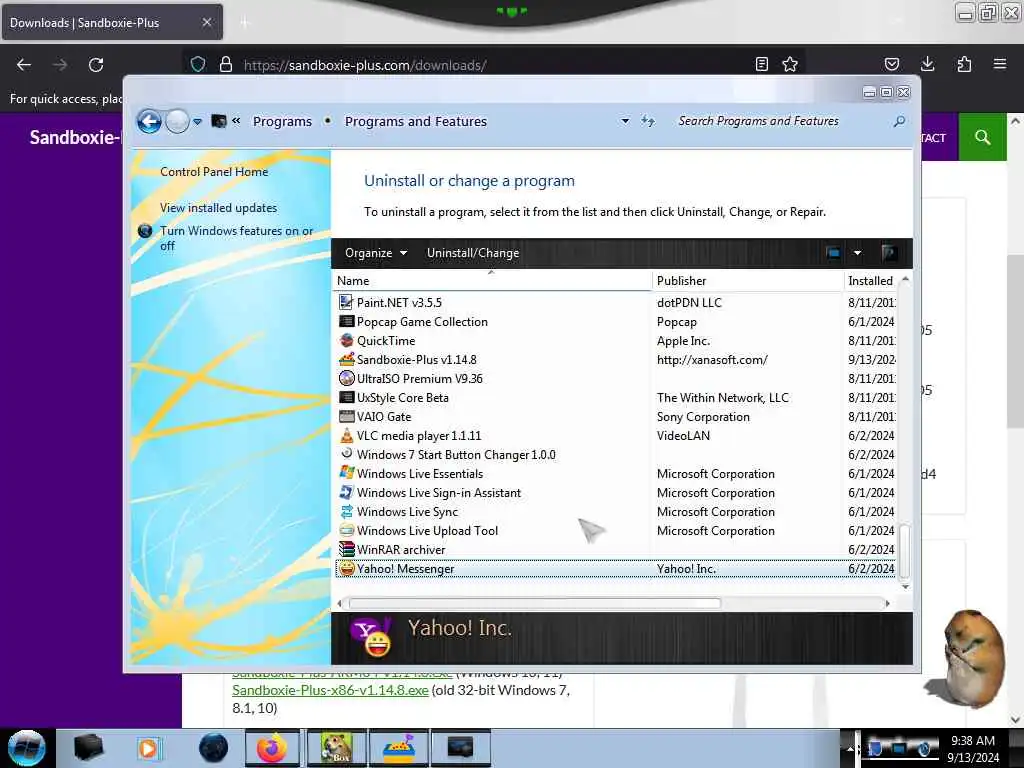Select The Within Network, LLC cell

(722, 397)
